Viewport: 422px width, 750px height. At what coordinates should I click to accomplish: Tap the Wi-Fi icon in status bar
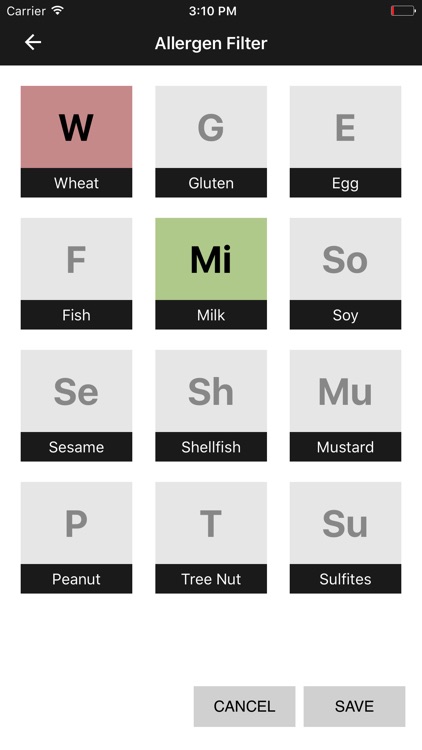click(x=58, y=10)
